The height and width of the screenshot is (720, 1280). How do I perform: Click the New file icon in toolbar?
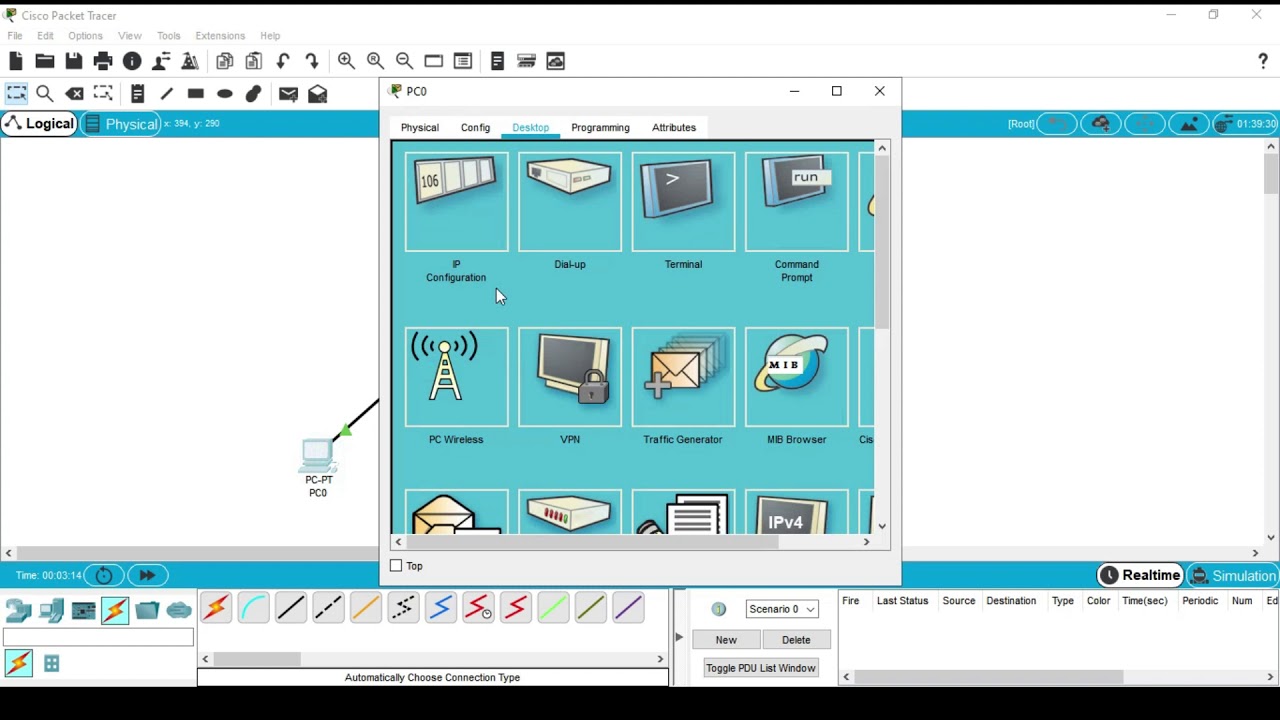pyautogui.click(x=16, y=62)
